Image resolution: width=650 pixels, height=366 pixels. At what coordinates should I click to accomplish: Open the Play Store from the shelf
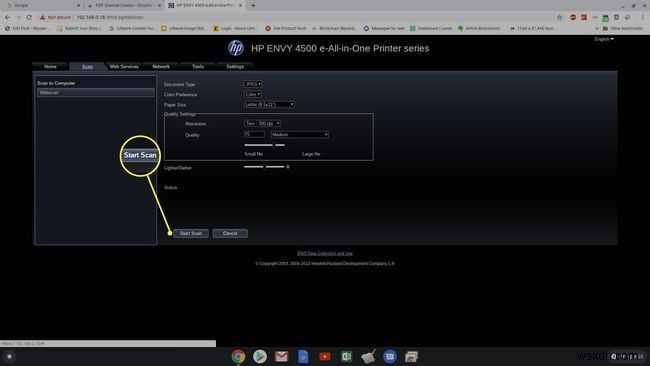[x=260, y=356]
